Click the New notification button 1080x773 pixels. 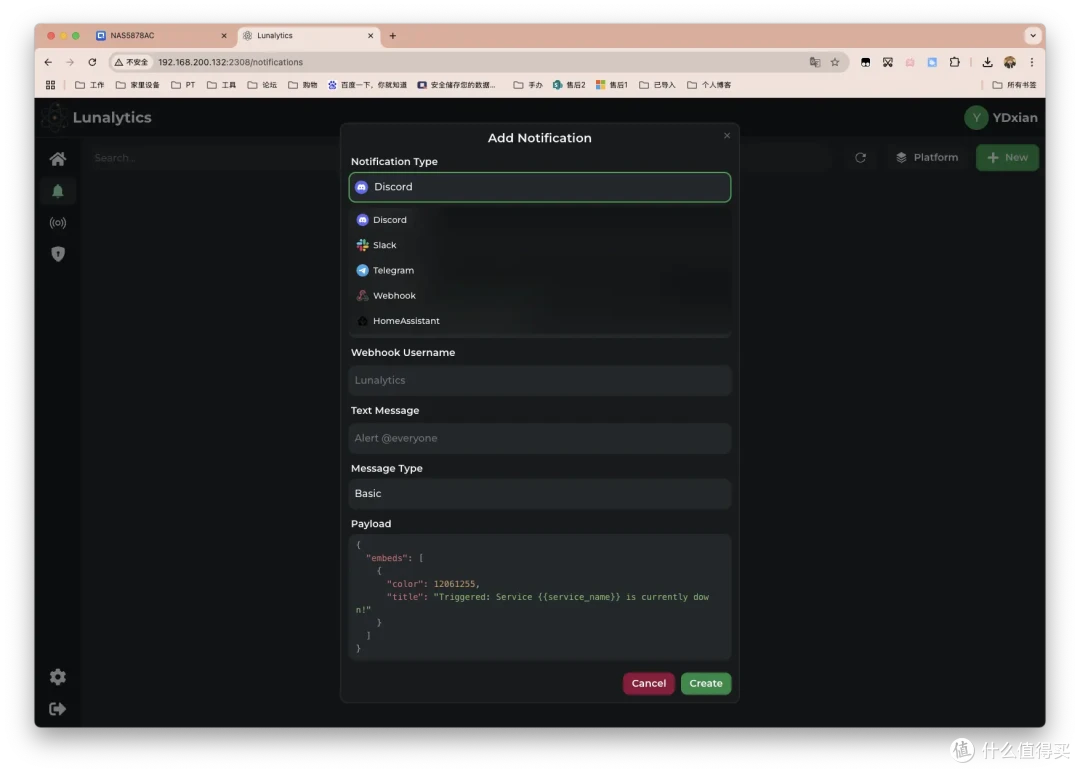(1007, 158)
